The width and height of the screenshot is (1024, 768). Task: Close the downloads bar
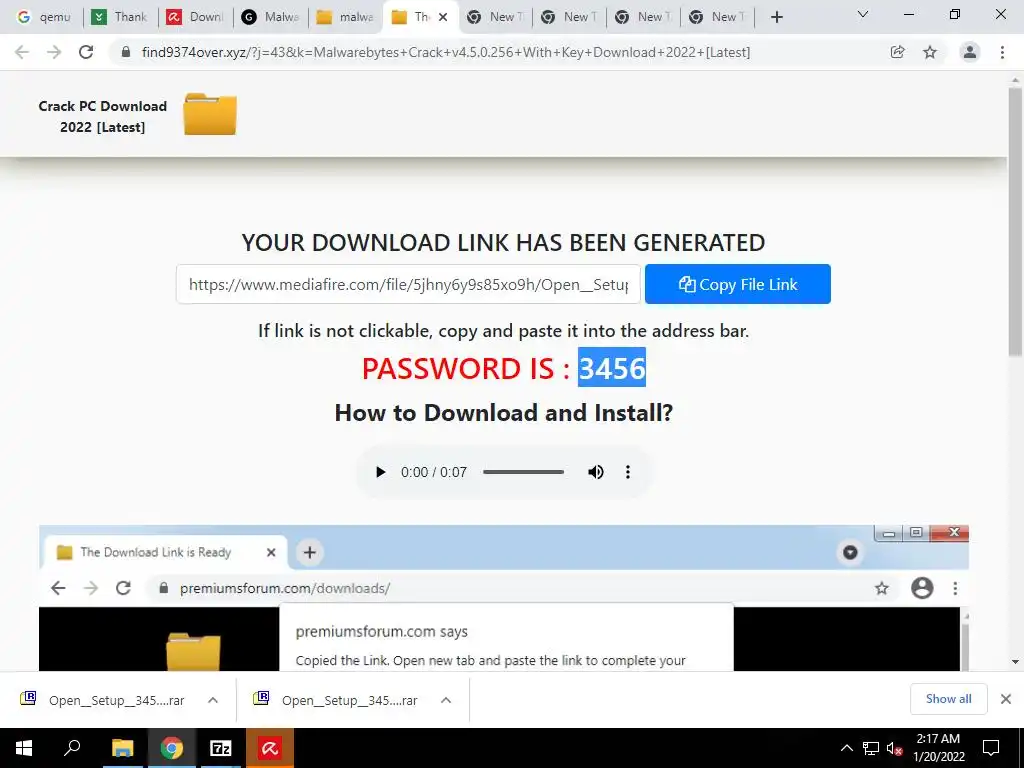(1006, 699)
